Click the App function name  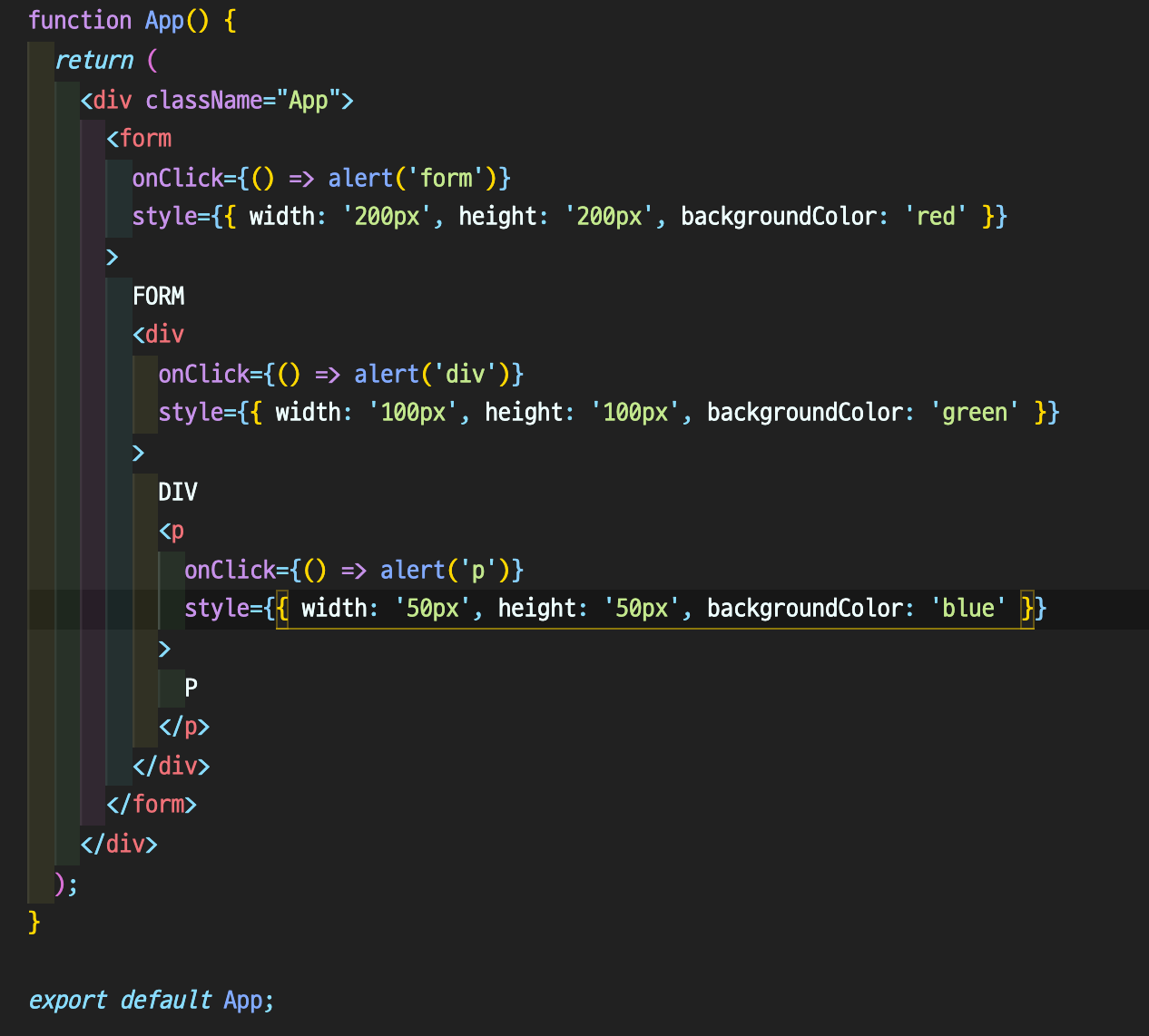coord(164,21)
